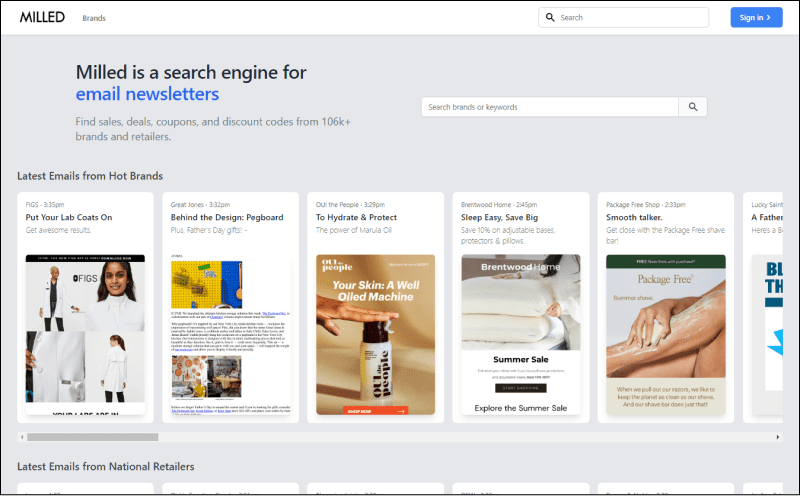Click the hero search submit magnifier button
Screen dimensions: 800x496
pos(693,107)
